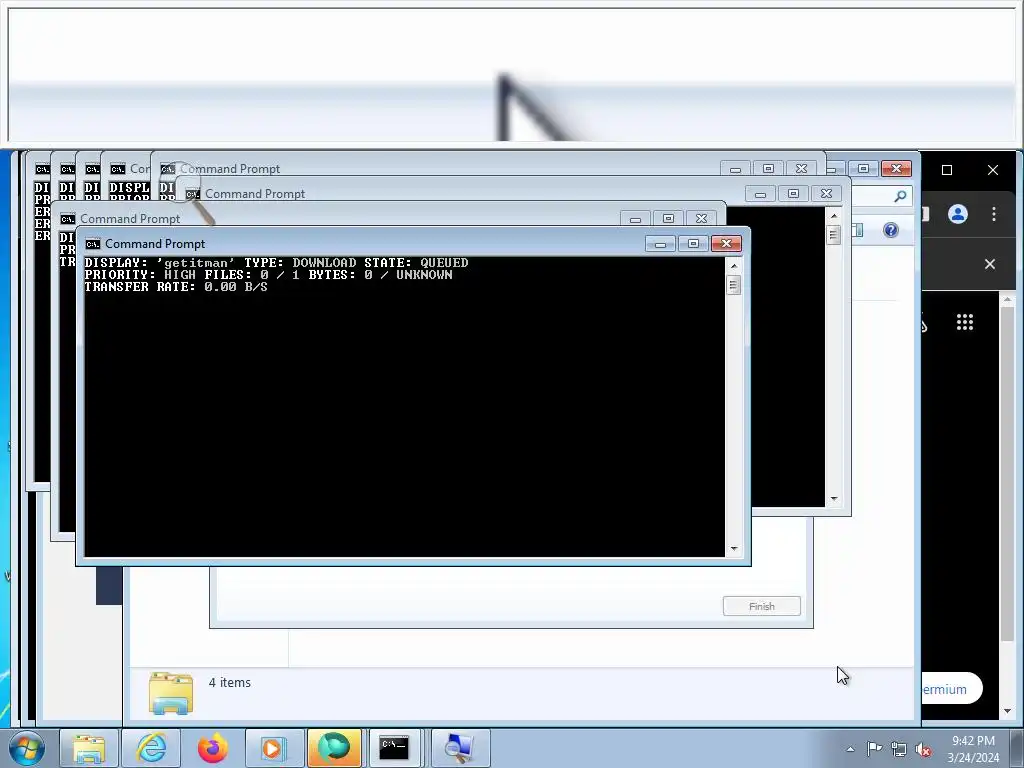Click the folder icon beside 4 items

[x=171, y=693]
